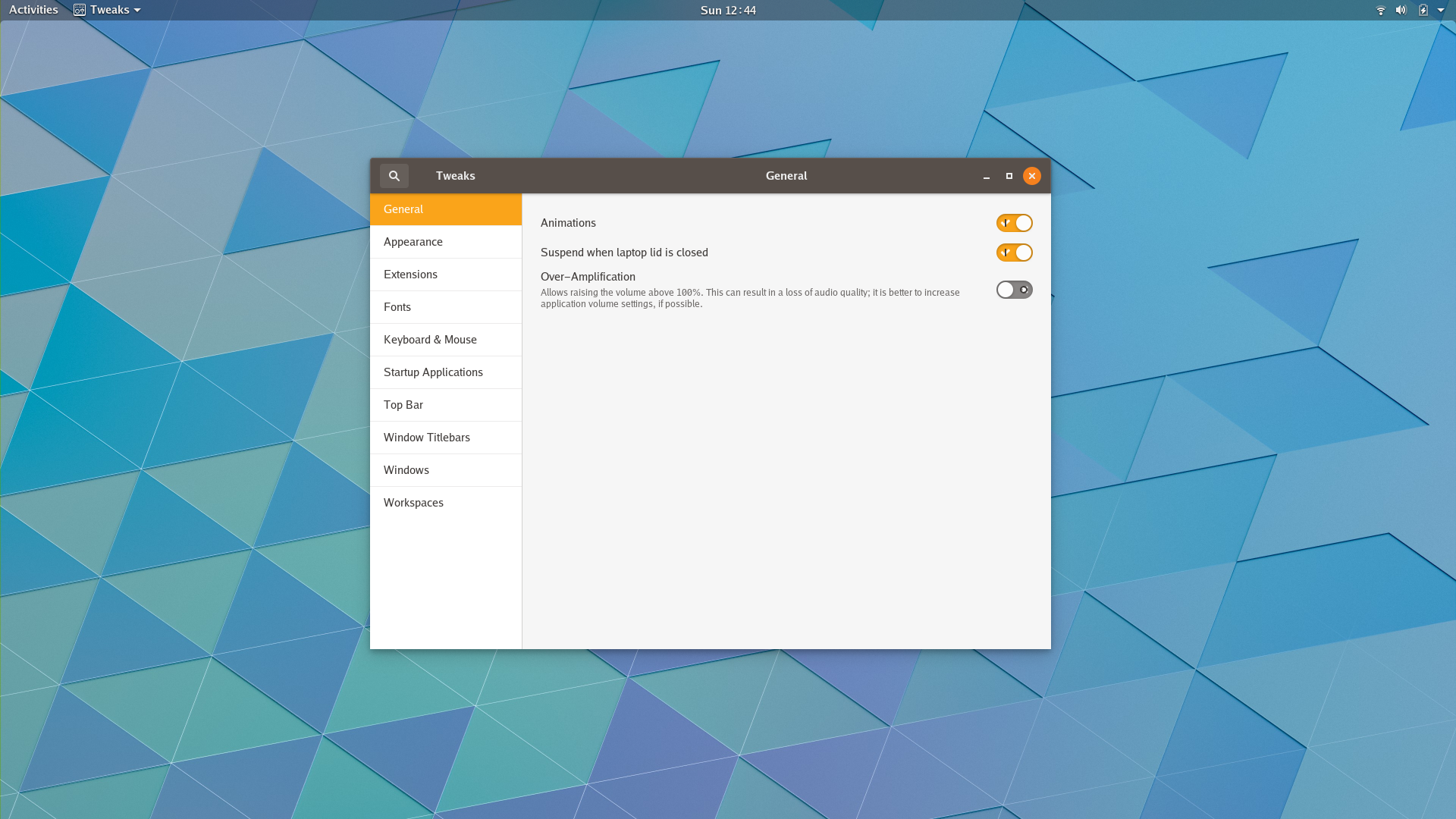The width and height of the screenshot is (1456, 819).
Task: Select the Keyboard & Mouse section
Action: point(430,339)
